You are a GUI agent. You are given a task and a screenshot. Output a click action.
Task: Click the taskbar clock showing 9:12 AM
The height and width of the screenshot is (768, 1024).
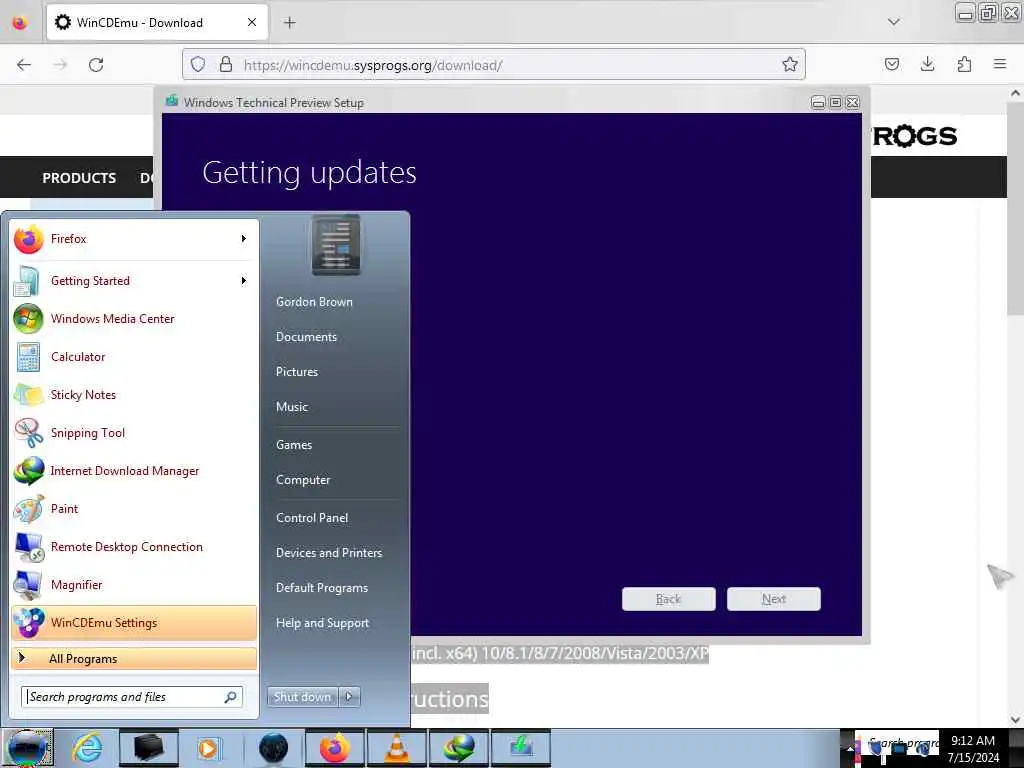pyautogui.click(x=973, y=748)
